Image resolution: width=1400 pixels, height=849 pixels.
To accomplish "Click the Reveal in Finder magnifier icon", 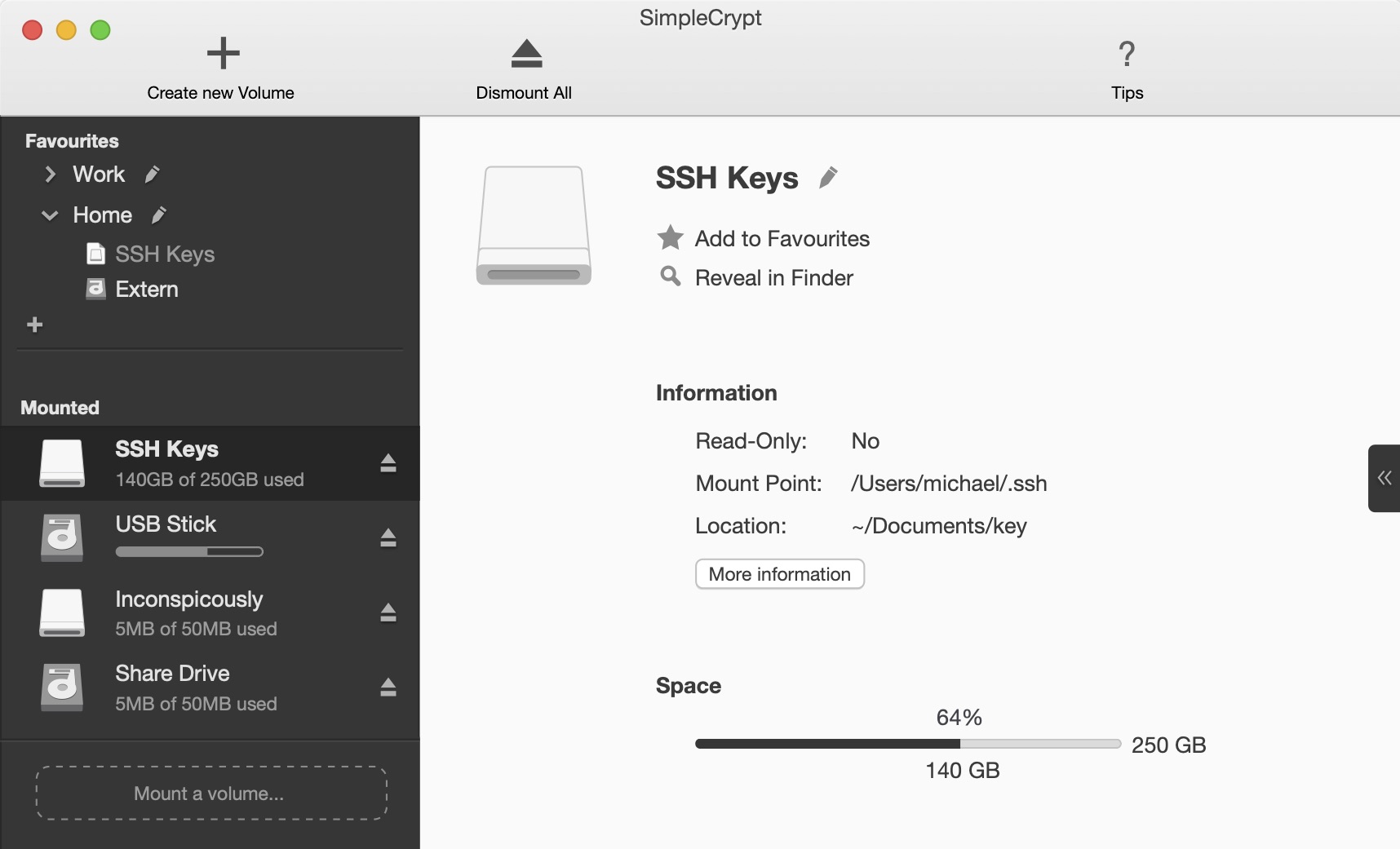I will click(671, 276).
